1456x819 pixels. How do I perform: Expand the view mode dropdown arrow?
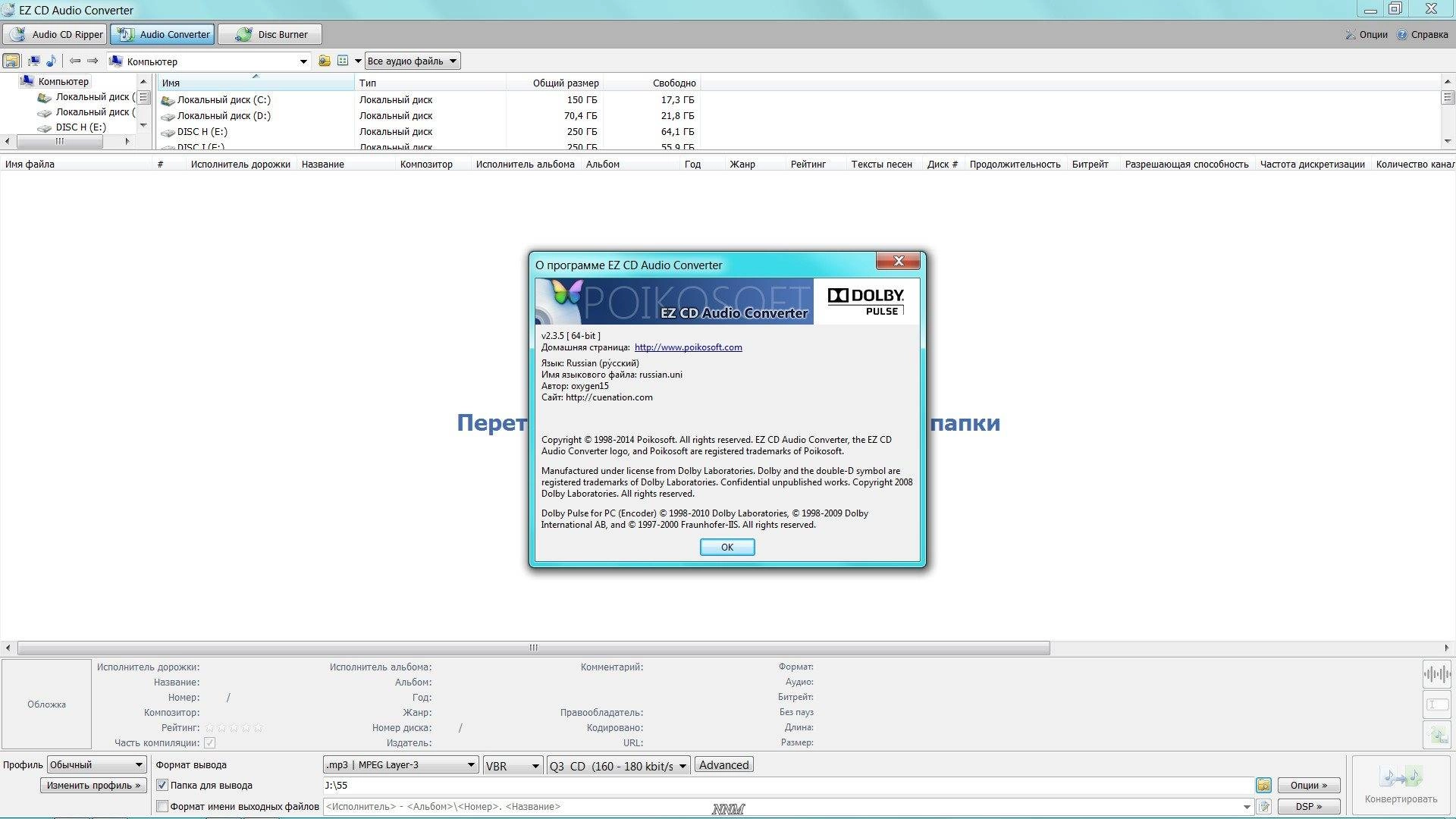point(358,61)
